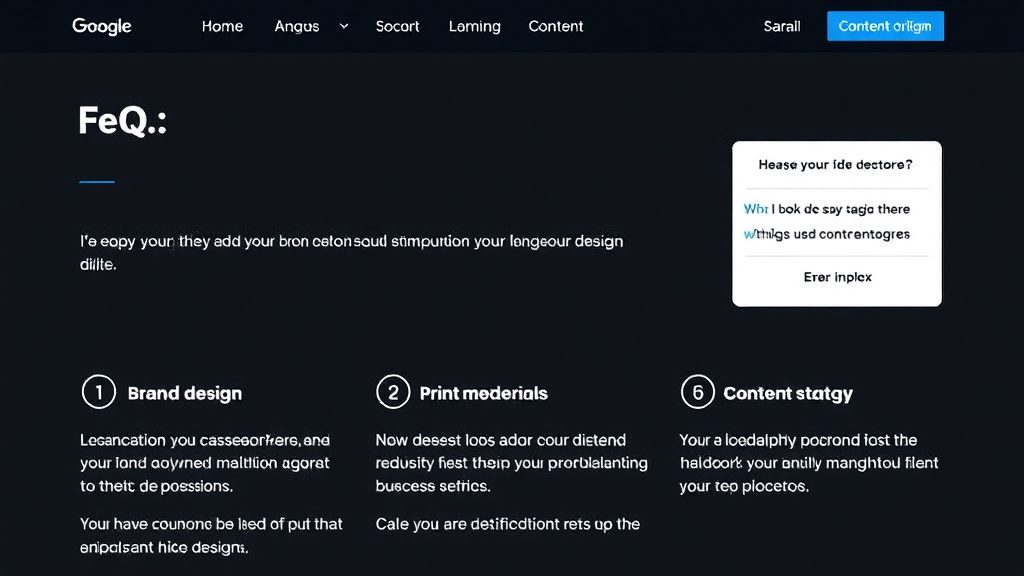The height and width of the screenshot is (576, 1024).
Task: Go to the Socort nav item
Action: (x=397, y=26)
